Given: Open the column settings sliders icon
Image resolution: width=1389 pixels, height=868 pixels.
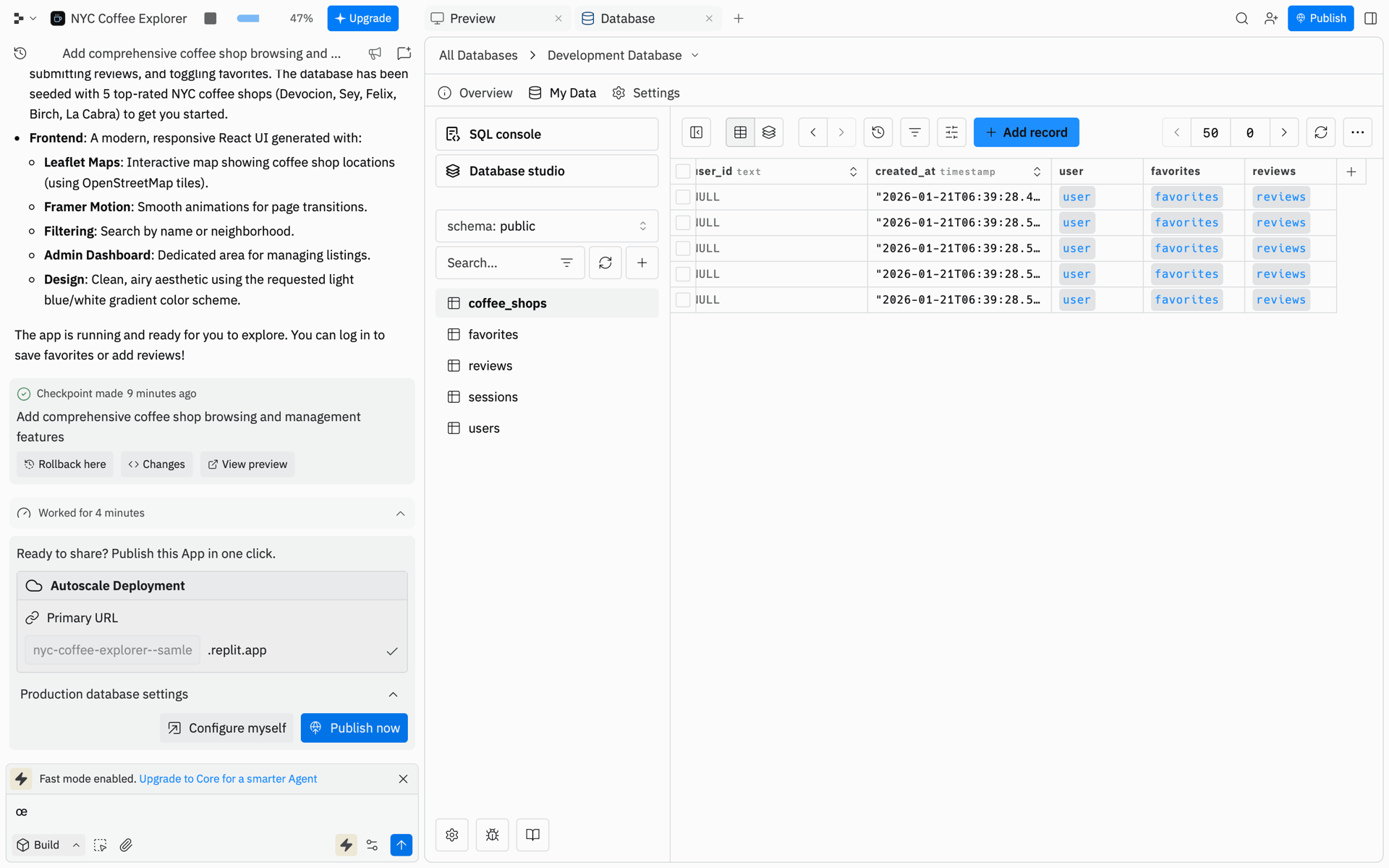Looking at the screenshot, I should [x=951, y=132].
